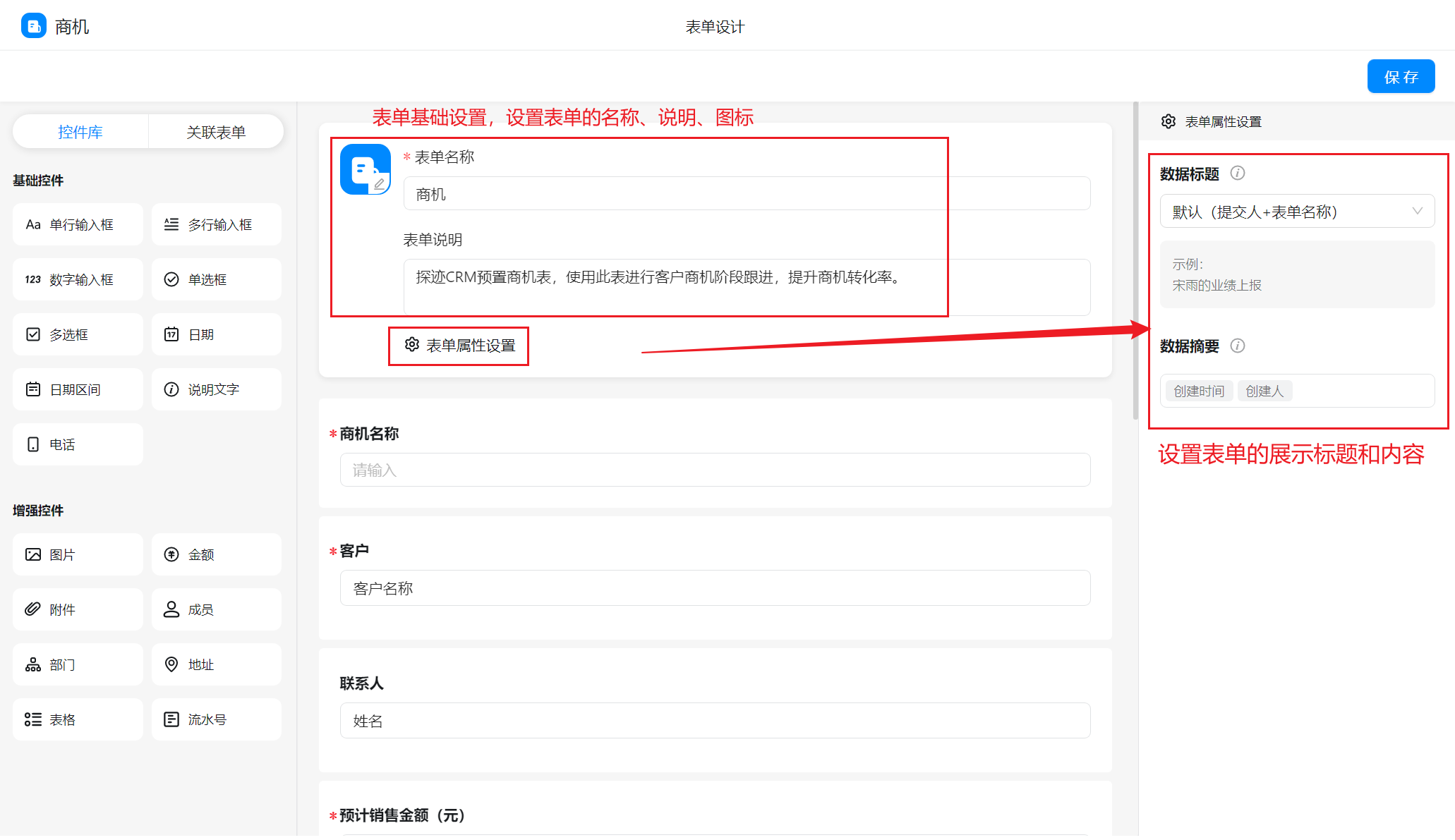Add the 部门 department control
Viewport: 1455px width, 840px height.
tap(78, 664)
